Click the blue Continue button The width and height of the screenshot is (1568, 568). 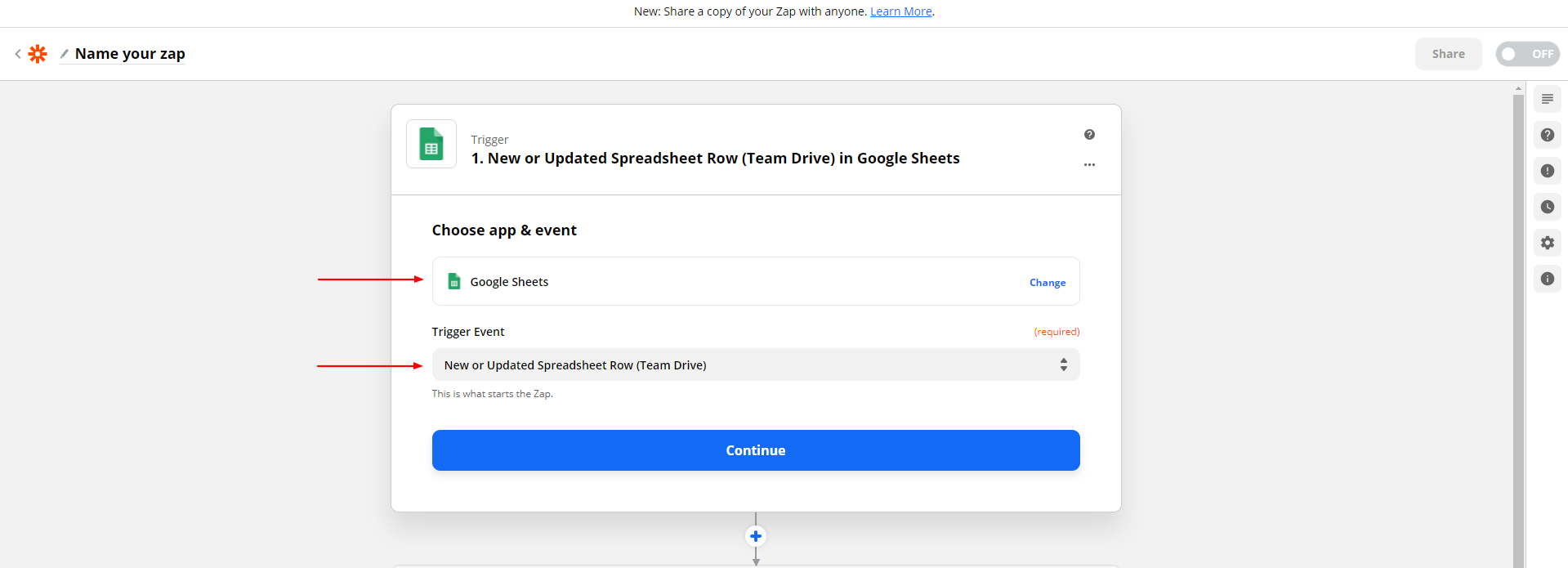click(x=756, y=450)
